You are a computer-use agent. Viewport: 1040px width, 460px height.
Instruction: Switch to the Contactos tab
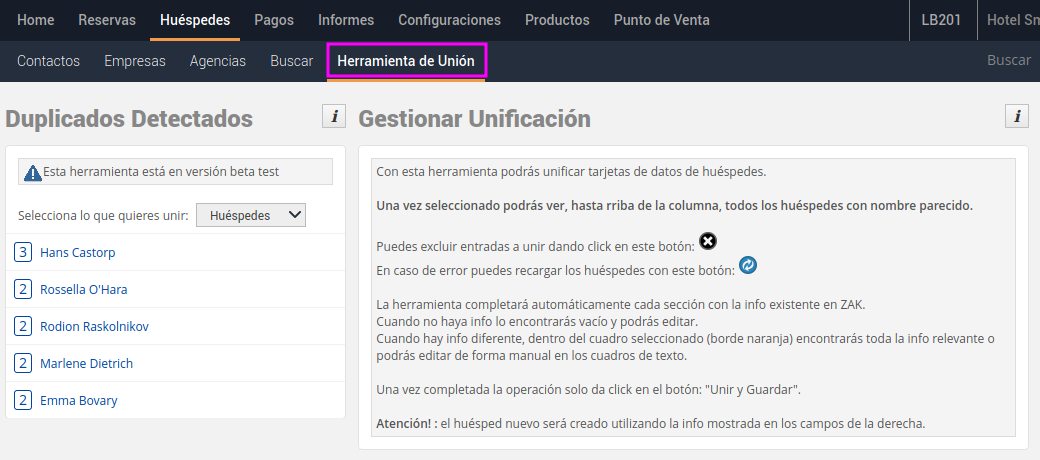coord(48,61)
